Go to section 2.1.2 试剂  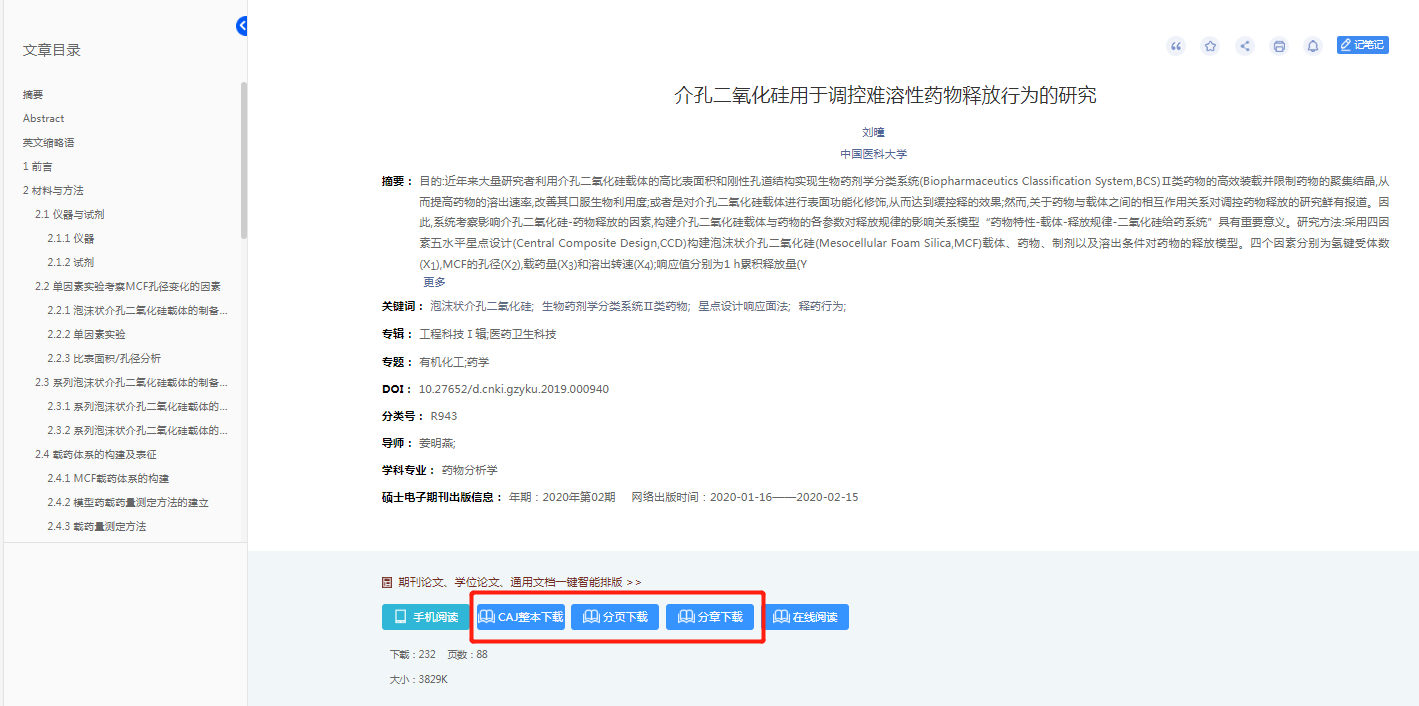pos(71,262)
